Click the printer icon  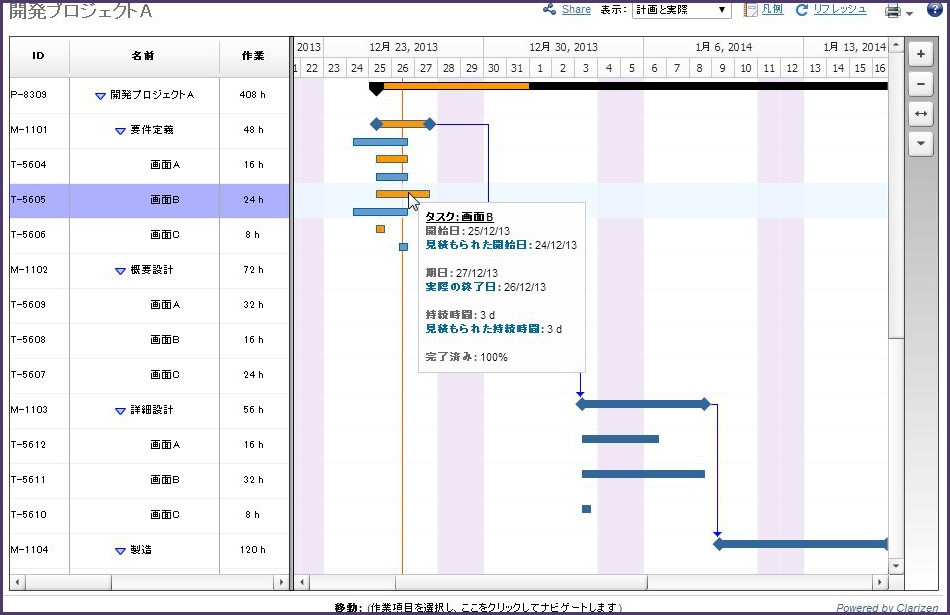tap(893, 11)
